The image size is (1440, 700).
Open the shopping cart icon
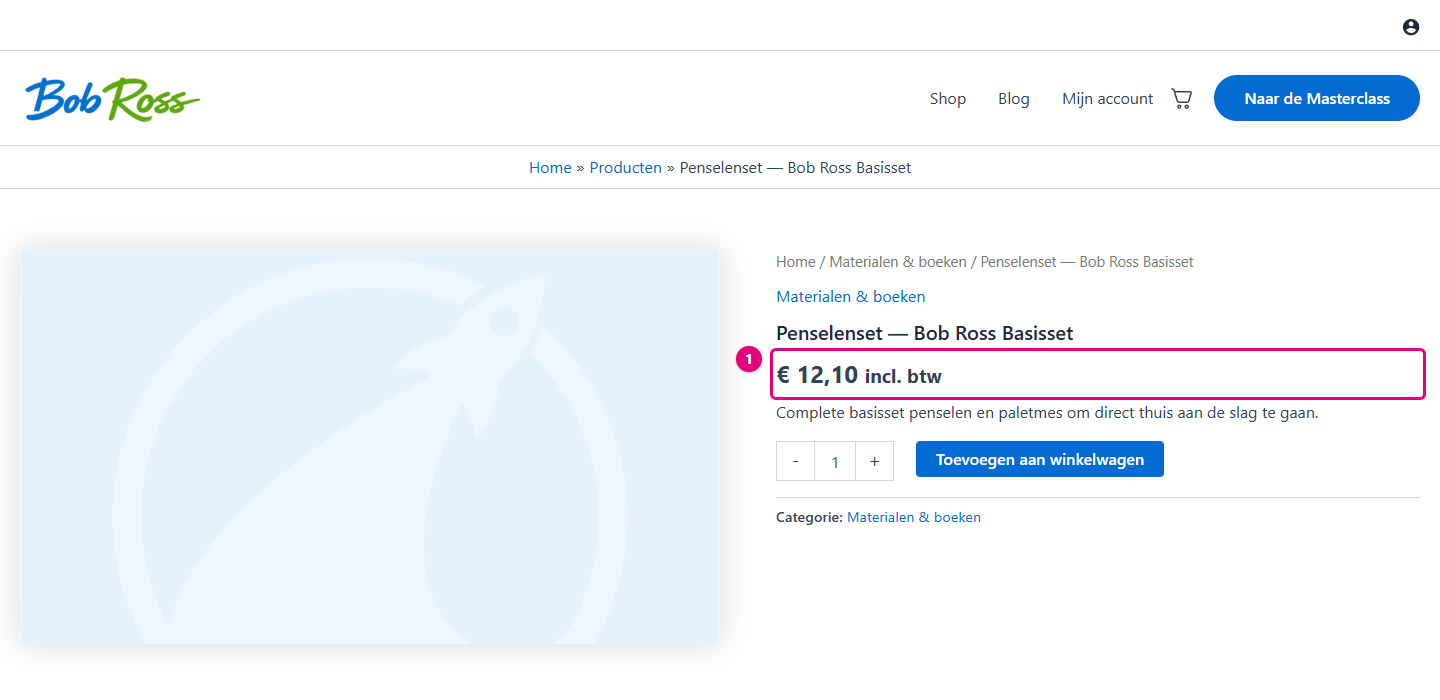(1182, 98)
